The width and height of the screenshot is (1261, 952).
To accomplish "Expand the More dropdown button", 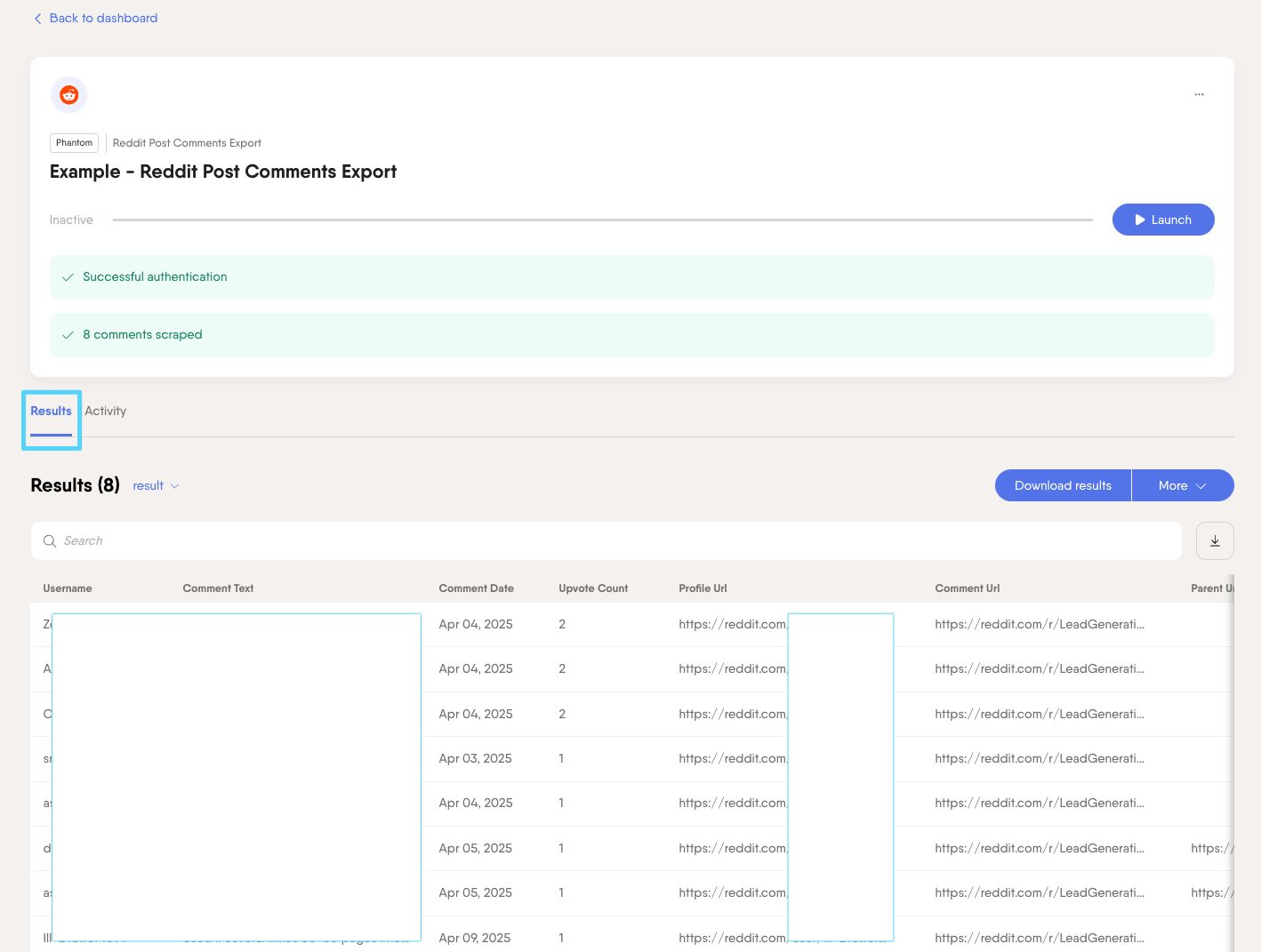I will (1183, 485).
